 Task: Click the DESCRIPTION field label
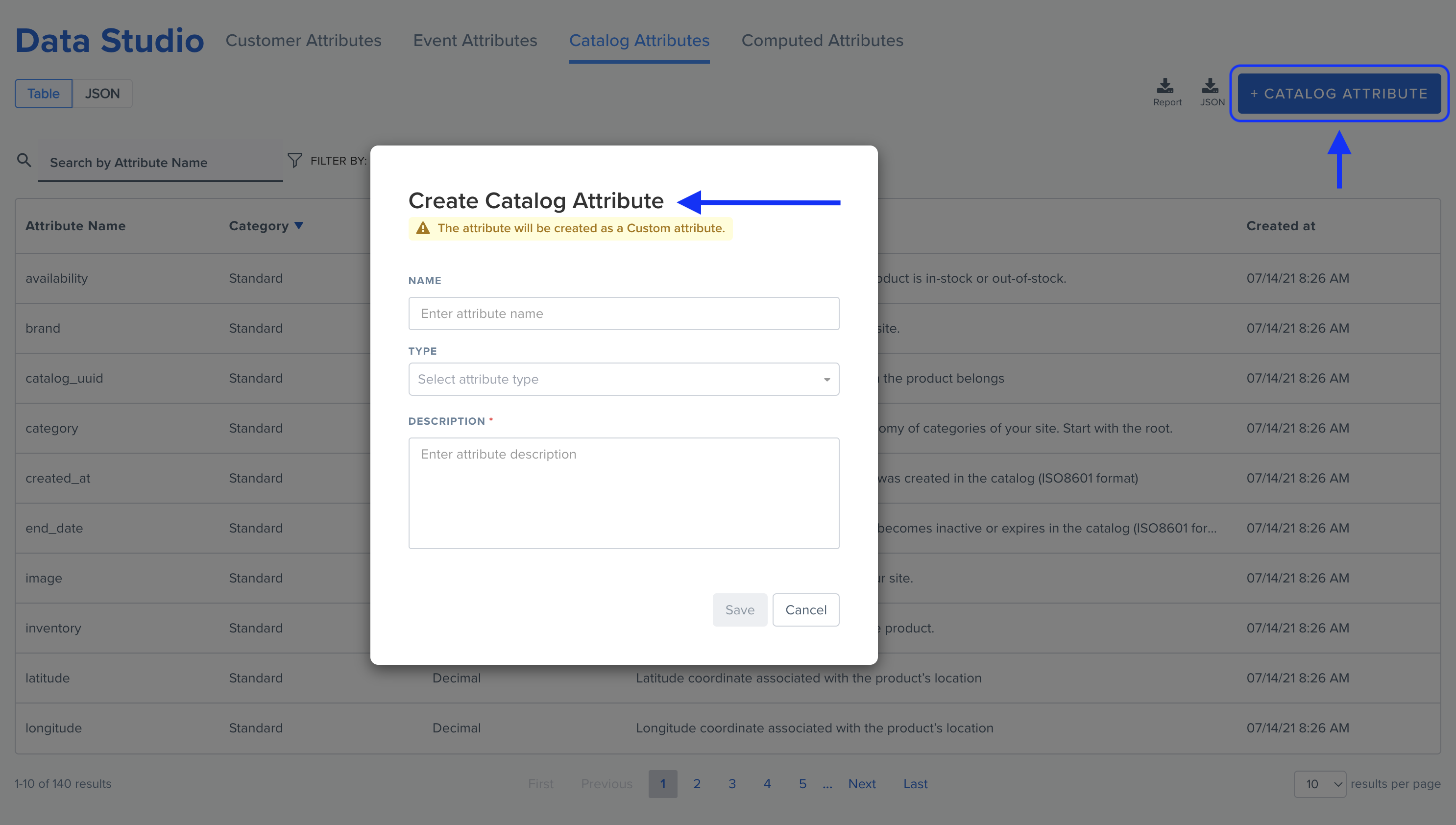point(446,421)
